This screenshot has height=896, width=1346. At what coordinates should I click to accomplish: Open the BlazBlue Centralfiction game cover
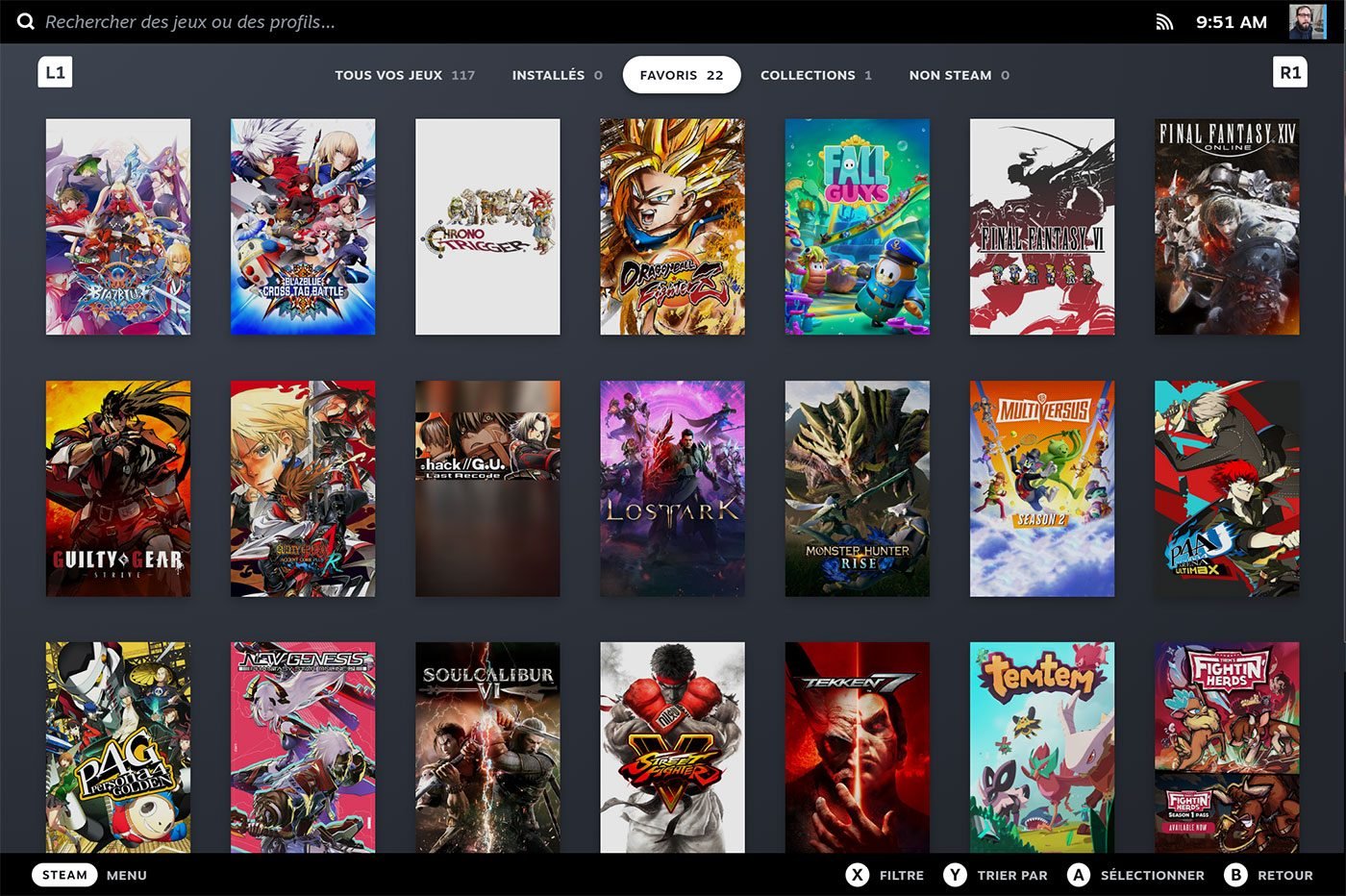tap(118, 227)
